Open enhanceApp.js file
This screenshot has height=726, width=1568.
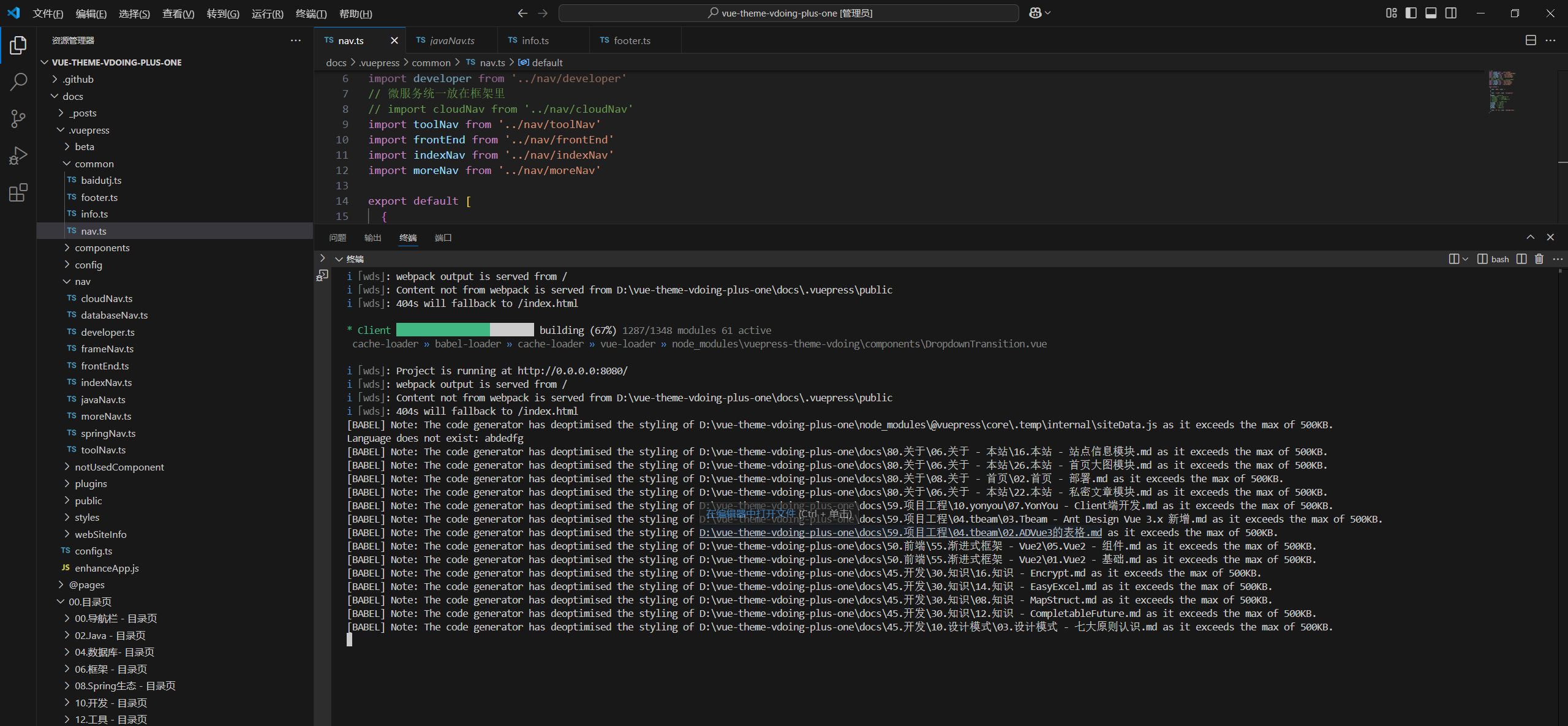(x=175, y=568)
